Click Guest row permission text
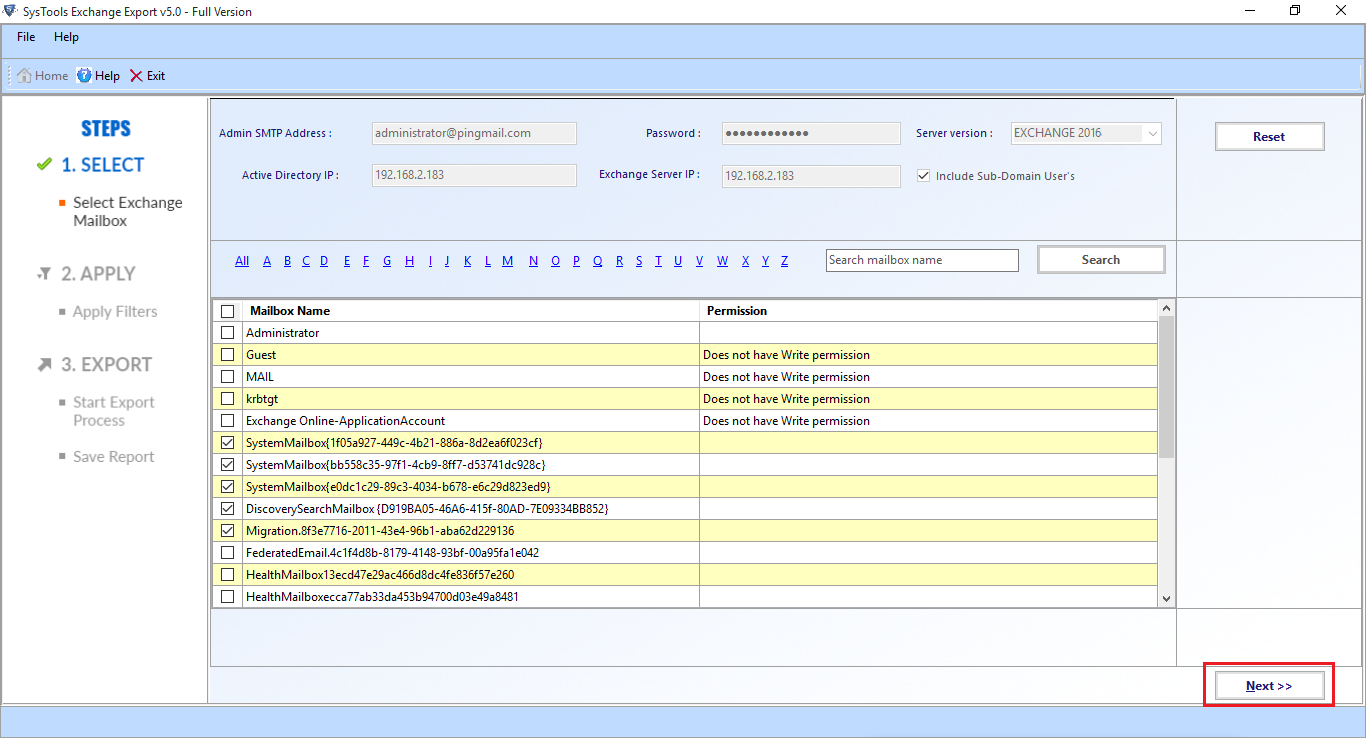The width and height of the screenshot is (1366, 738). (x=786, y=355)
